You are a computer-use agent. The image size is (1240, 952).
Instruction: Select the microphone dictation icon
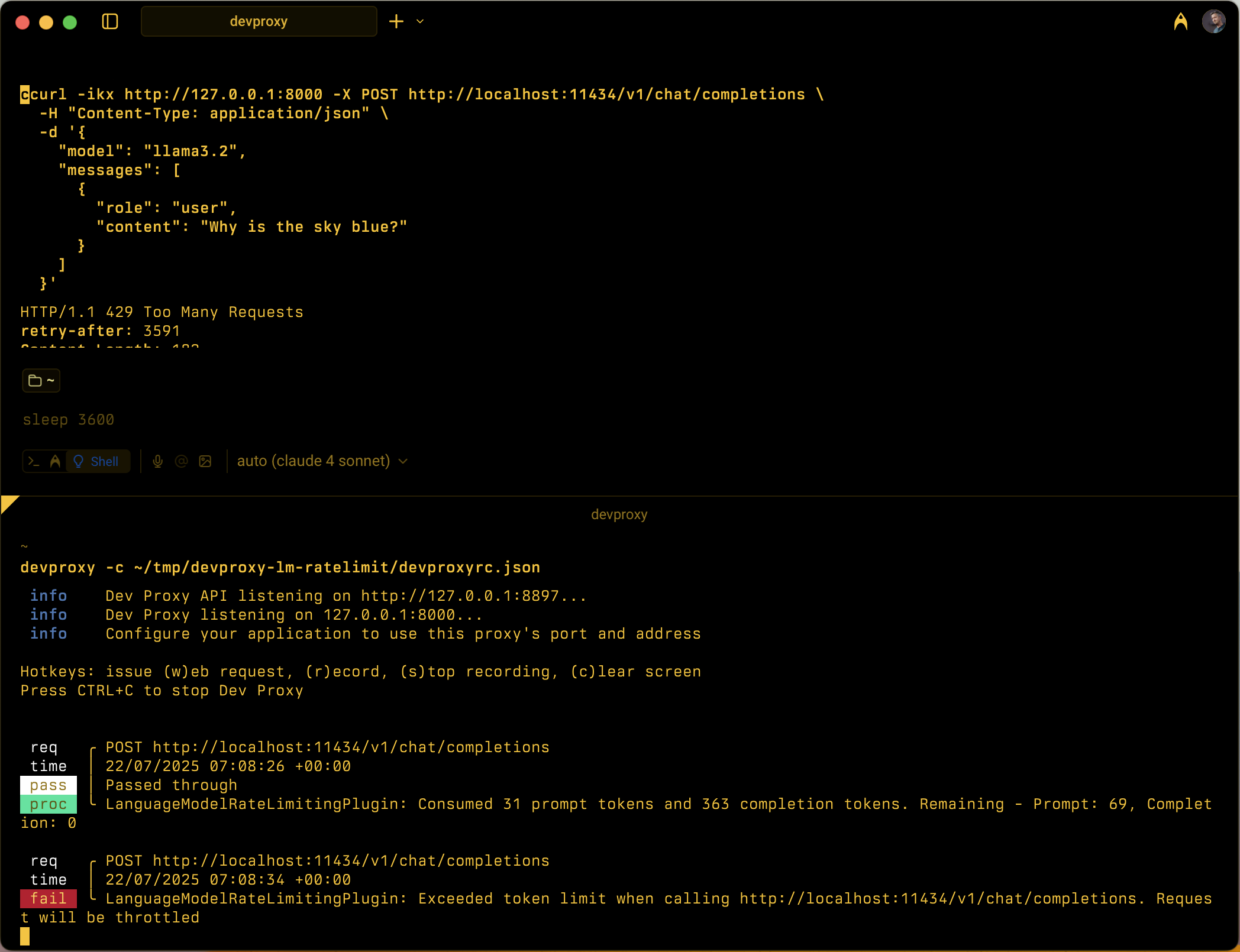pos(157,461)
